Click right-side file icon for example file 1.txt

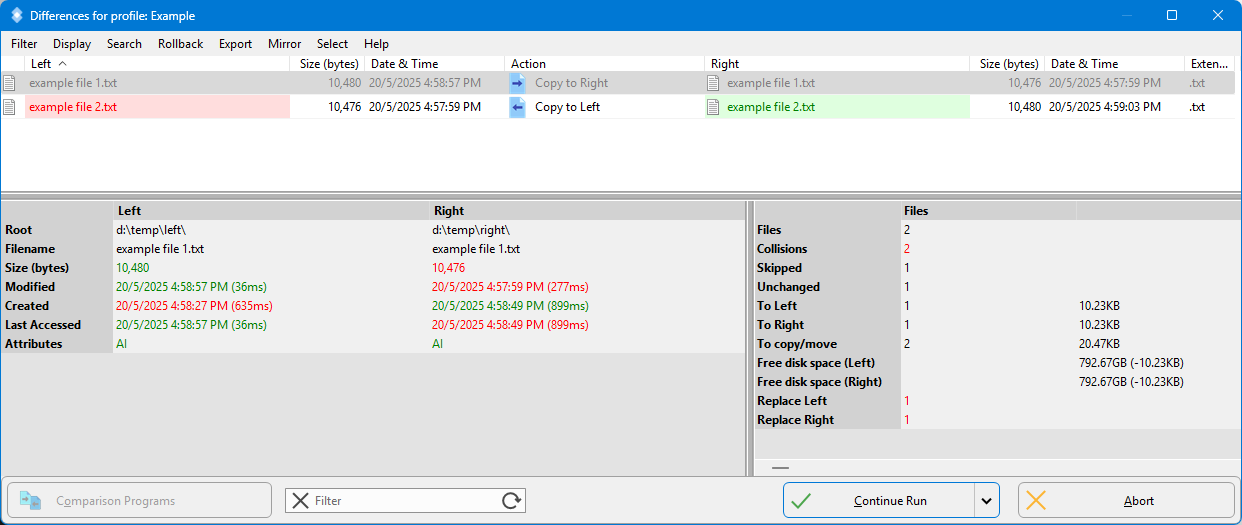pos(713,83)
